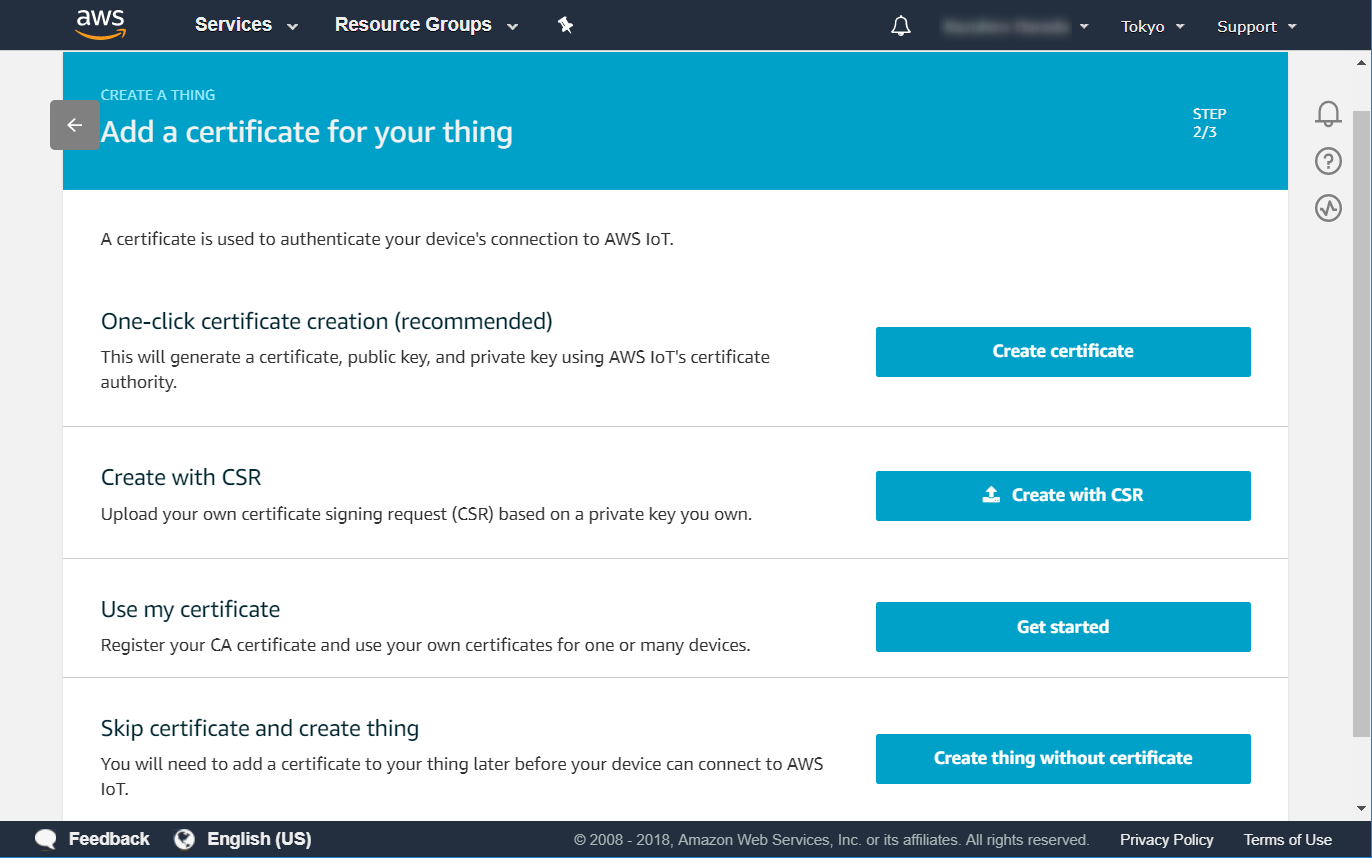This screenshot has width=1372, height=858.
Task: Click the pin shortcut icon in navbar
Action: pos(565,26)
